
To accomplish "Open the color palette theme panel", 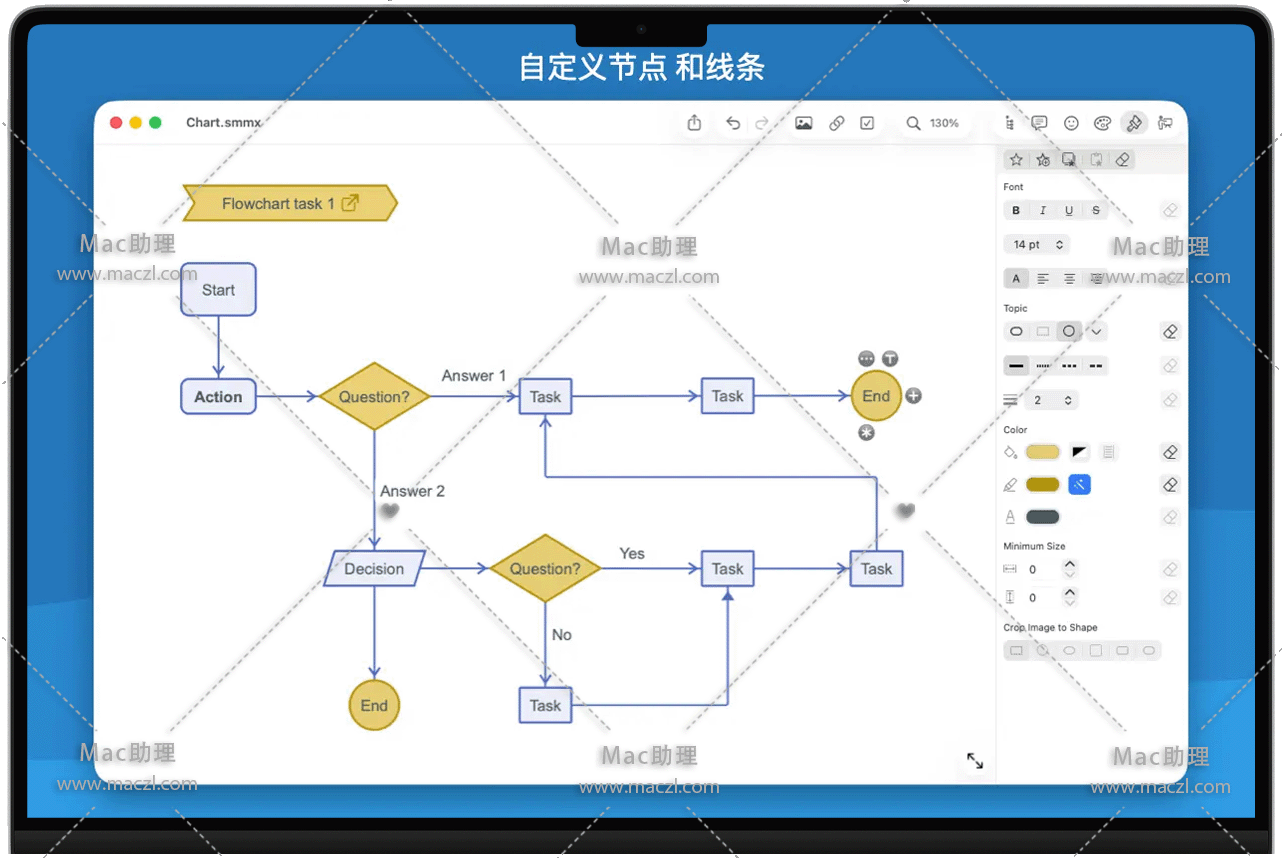I will tap(1102, 123).
